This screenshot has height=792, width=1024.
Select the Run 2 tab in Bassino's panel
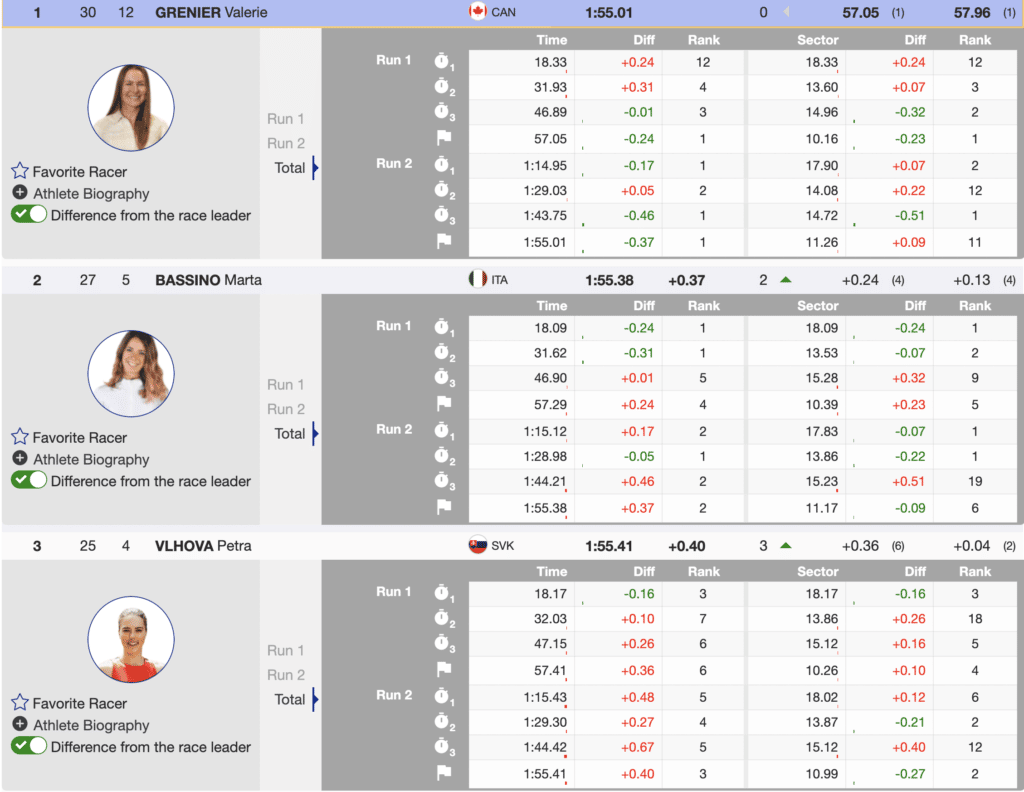pos(286,409)
